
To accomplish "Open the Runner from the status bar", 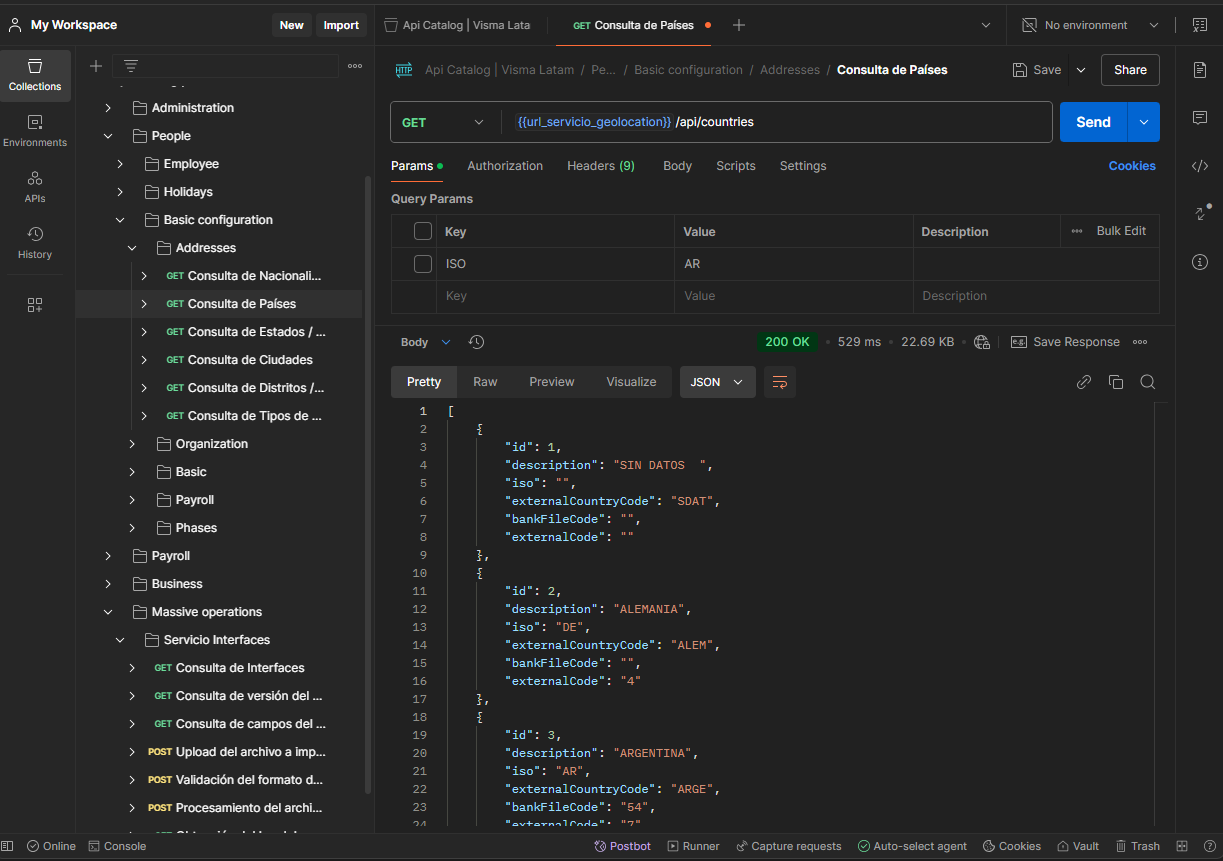I will 693,845.
